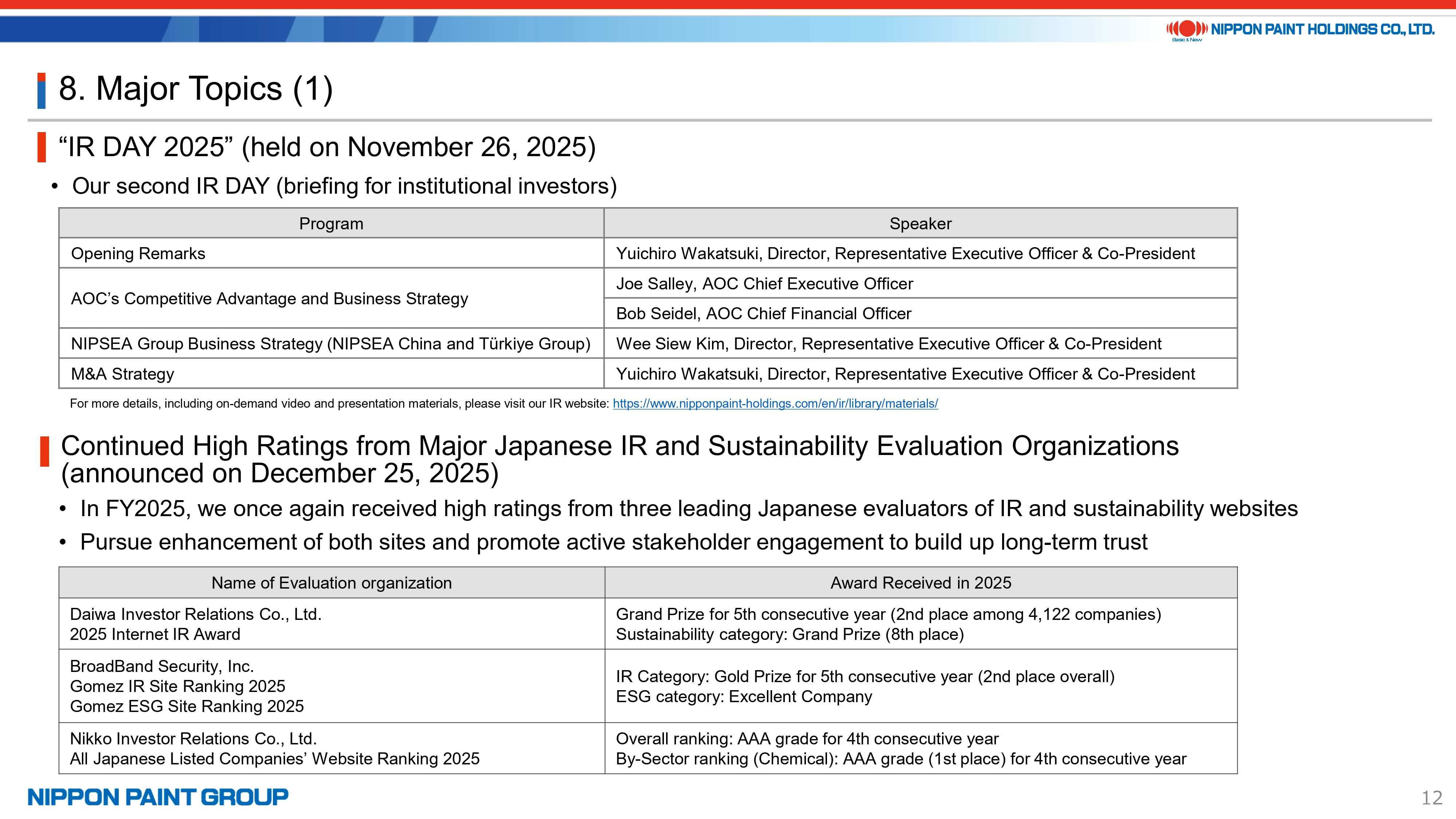Click the Speaker column header
Viewport: 1456px width, 819px height.
920,224
